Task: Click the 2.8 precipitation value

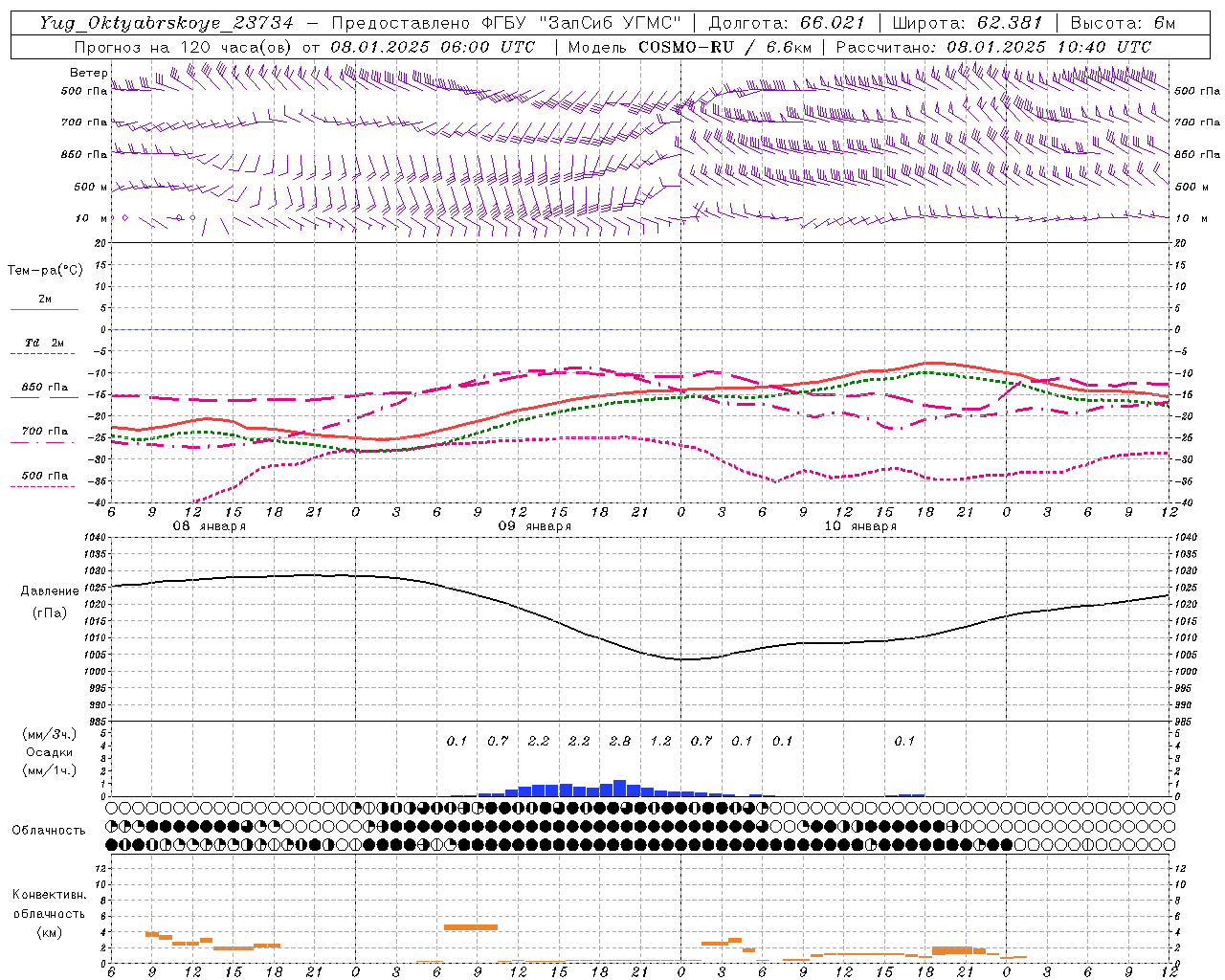Action: pyautogui.click(x=620, y=741)
